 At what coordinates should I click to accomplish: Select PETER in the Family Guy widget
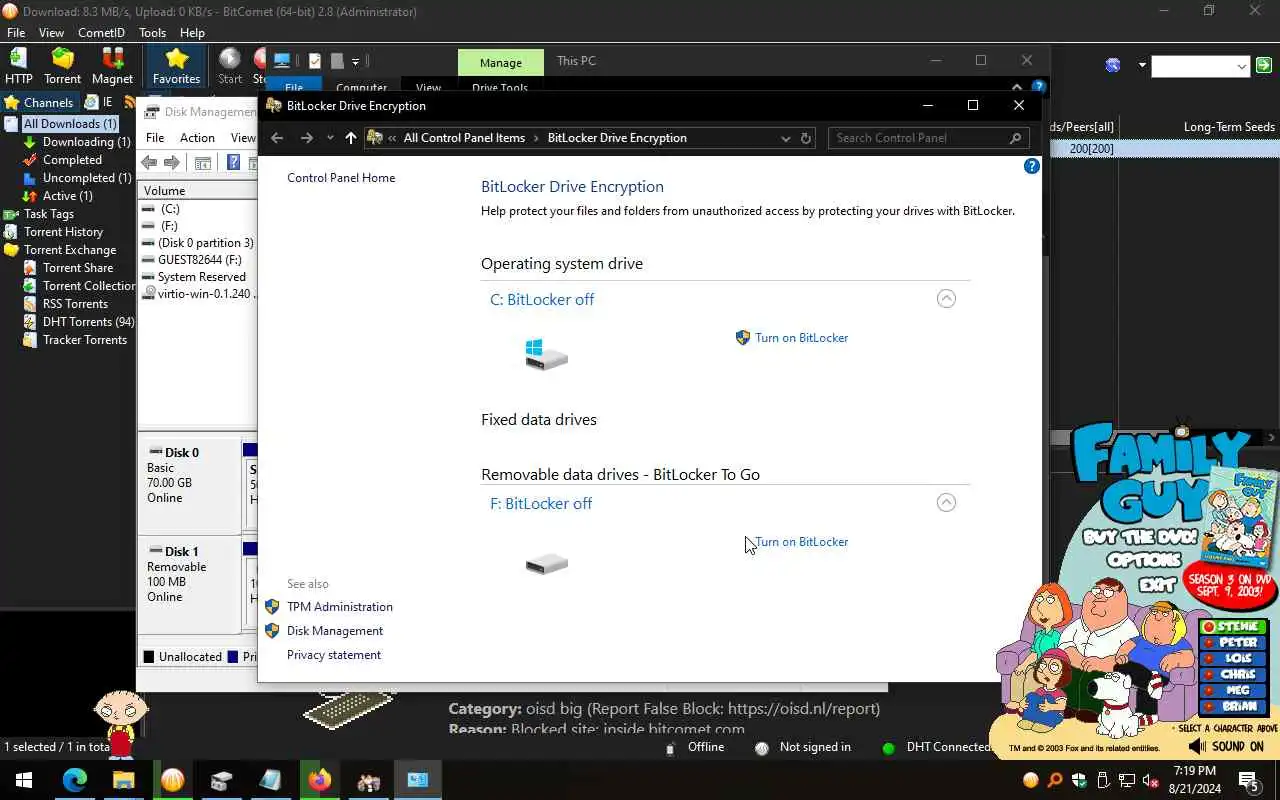(x=1232, y=643)
